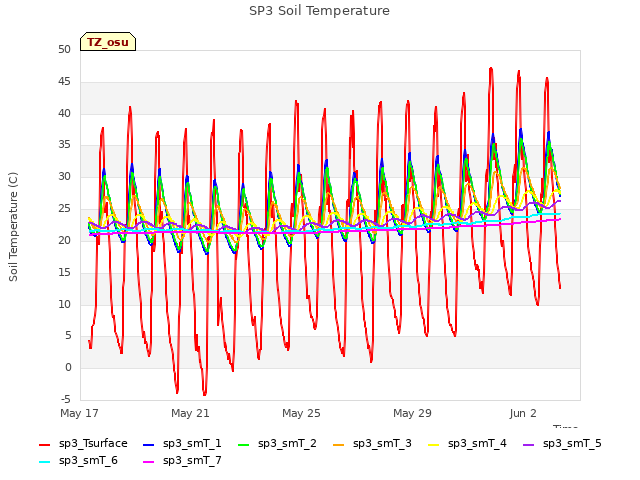This screenshot has width=640, height=480.
Task: Click the 5 y-axis tick label
Action: [68, 336]
